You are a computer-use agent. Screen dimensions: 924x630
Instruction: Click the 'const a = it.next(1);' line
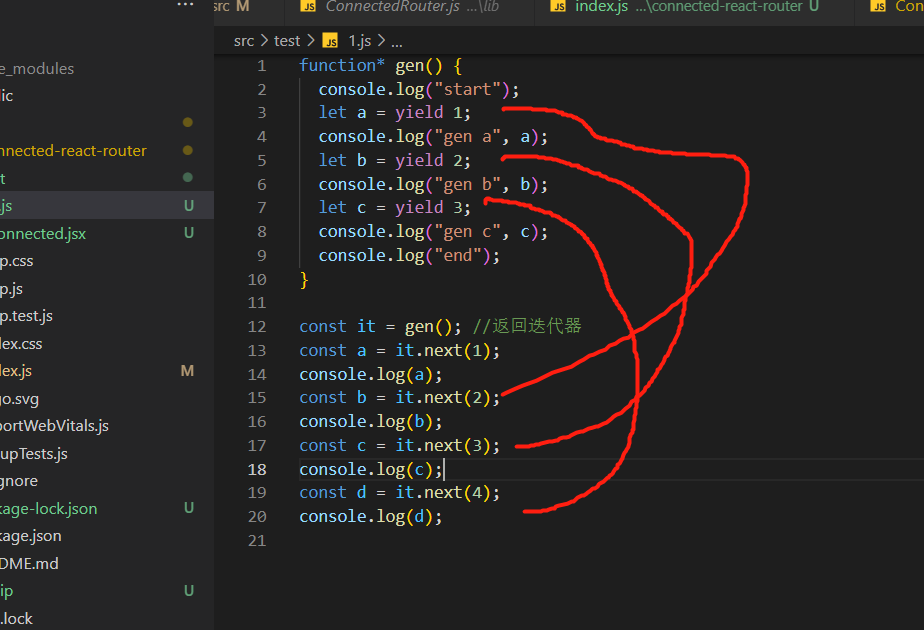[400, 351]
